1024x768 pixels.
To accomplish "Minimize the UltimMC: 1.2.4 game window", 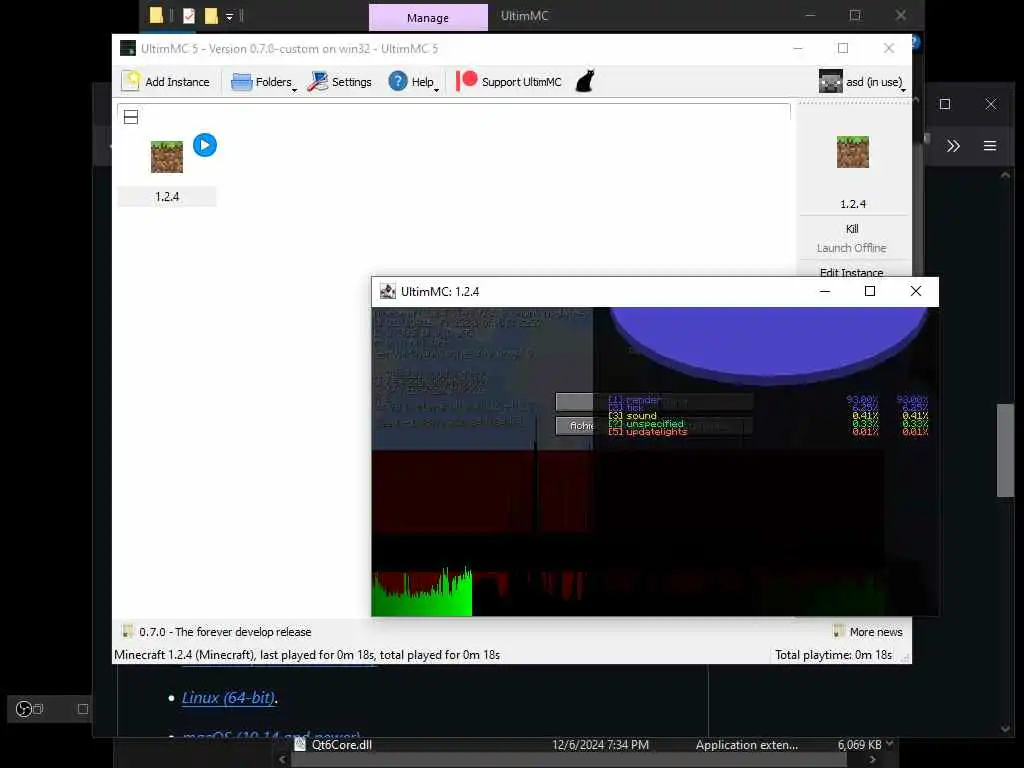I will click(825, 291).
